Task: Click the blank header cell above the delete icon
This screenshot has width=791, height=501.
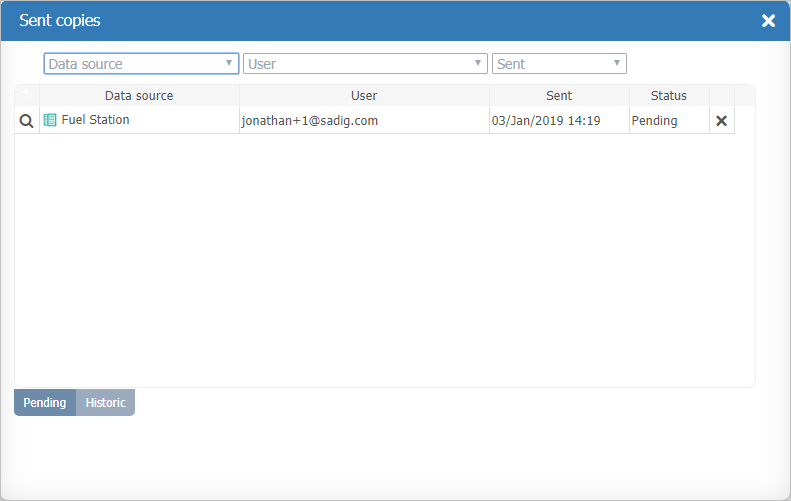Action: click(721, 96)
